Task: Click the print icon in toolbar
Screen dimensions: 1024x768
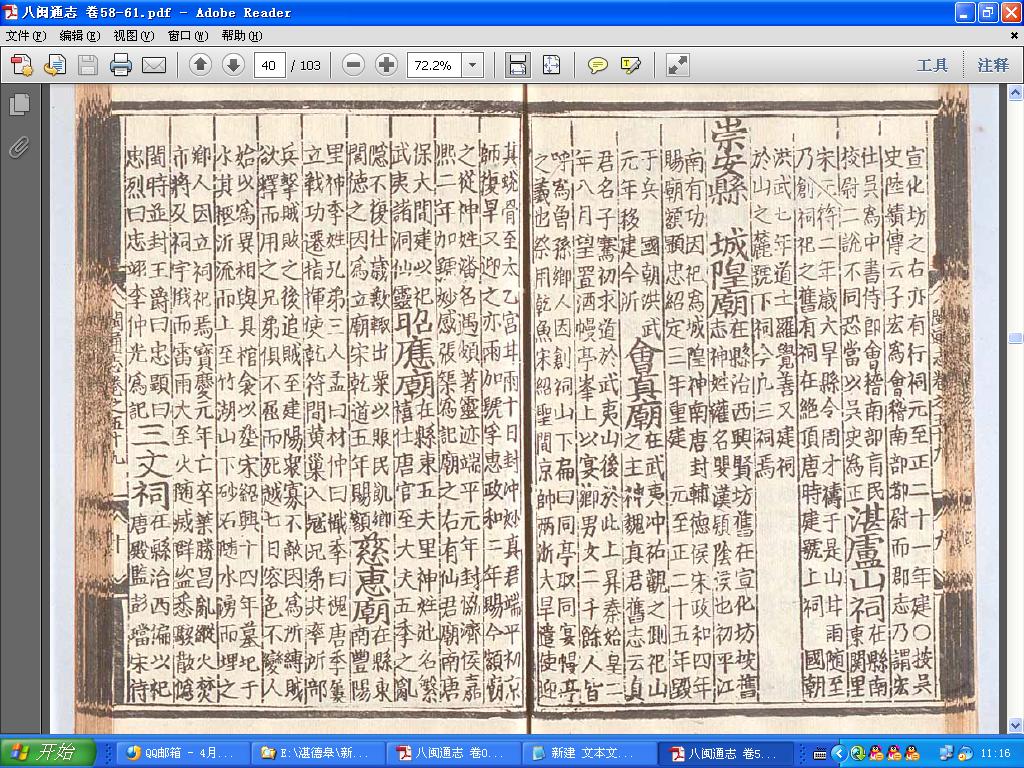Action: click(121, 65)
